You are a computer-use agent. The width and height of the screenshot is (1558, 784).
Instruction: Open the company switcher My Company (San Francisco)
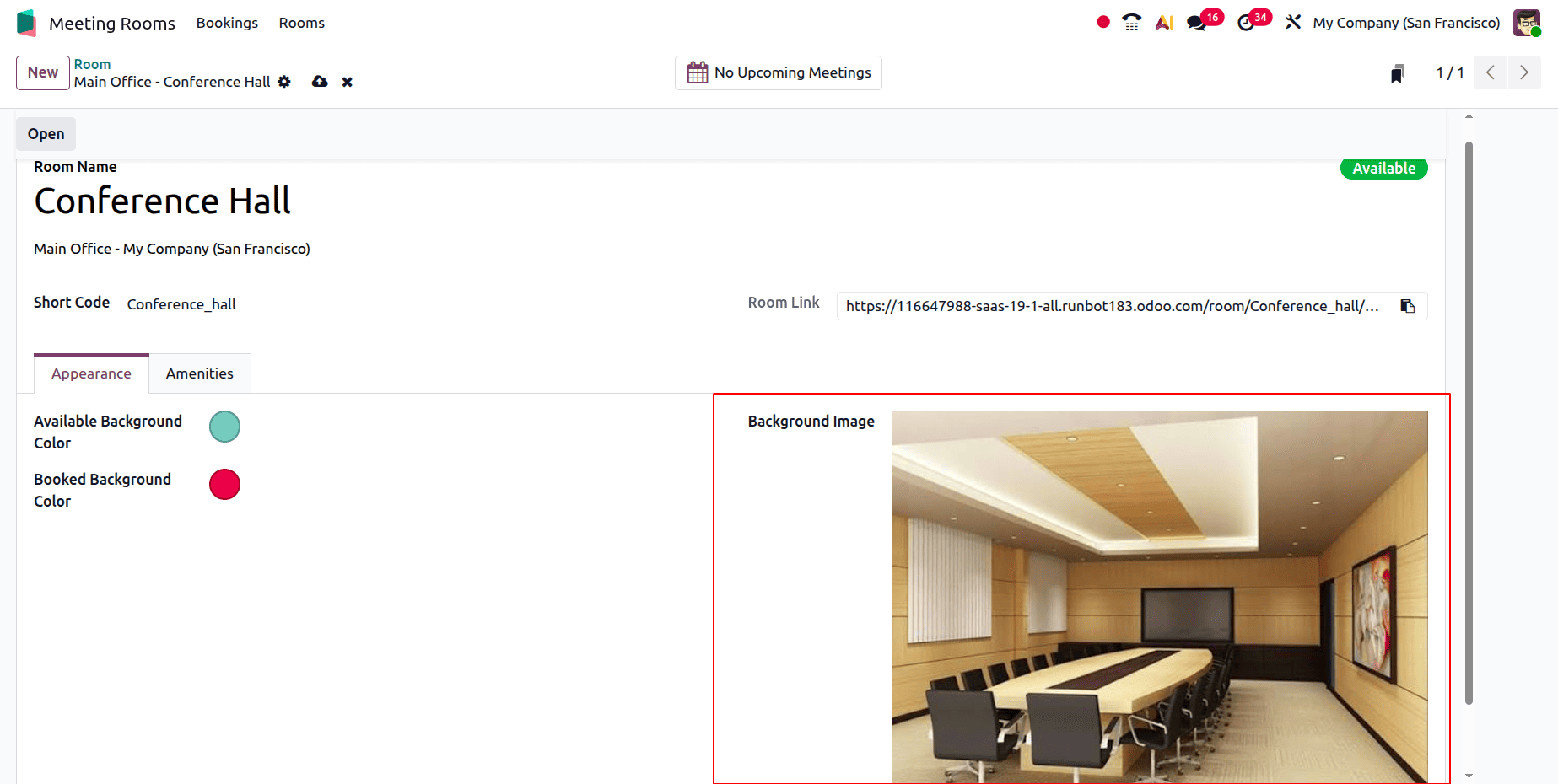[x=1406, y=23]
